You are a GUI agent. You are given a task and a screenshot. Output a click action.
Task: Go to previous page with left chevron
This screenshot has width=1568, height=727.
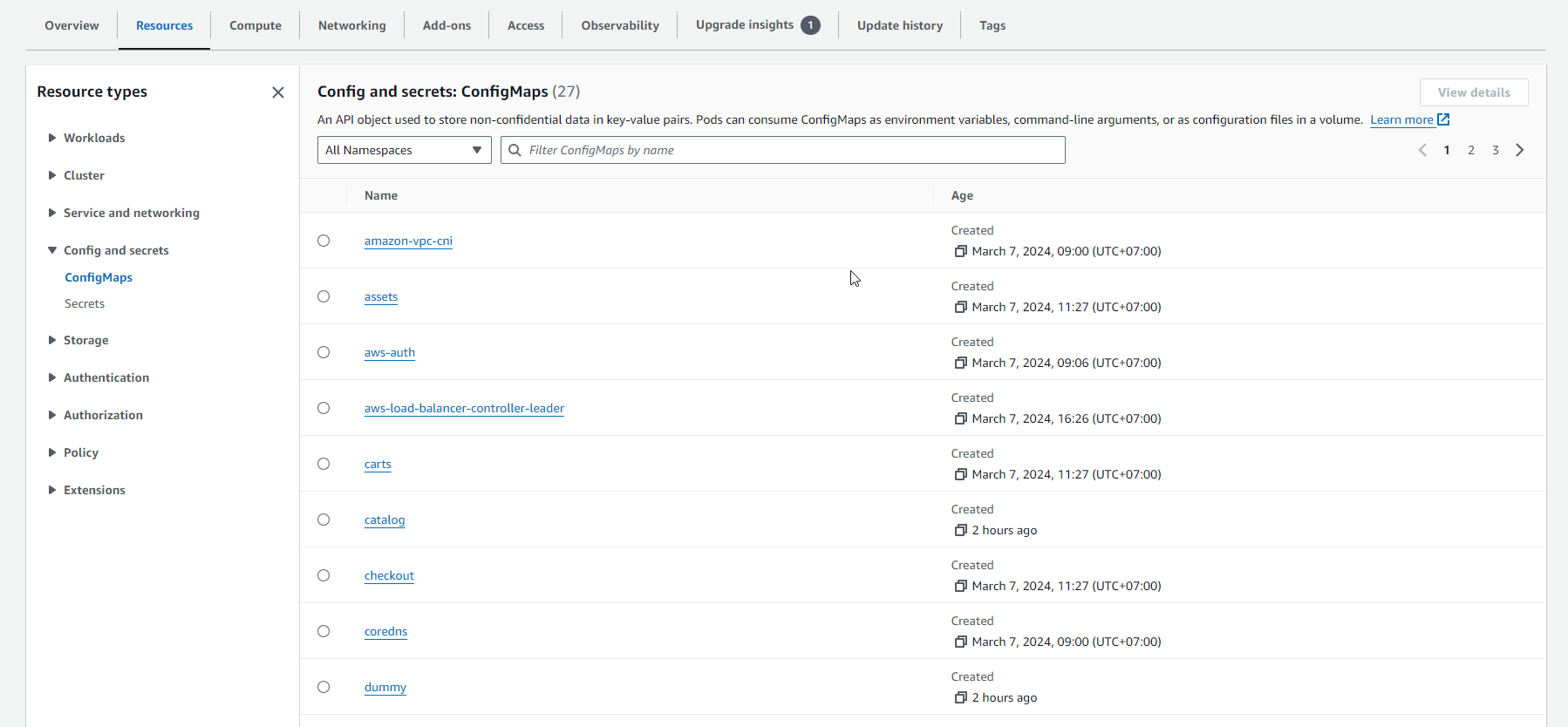1422,150
